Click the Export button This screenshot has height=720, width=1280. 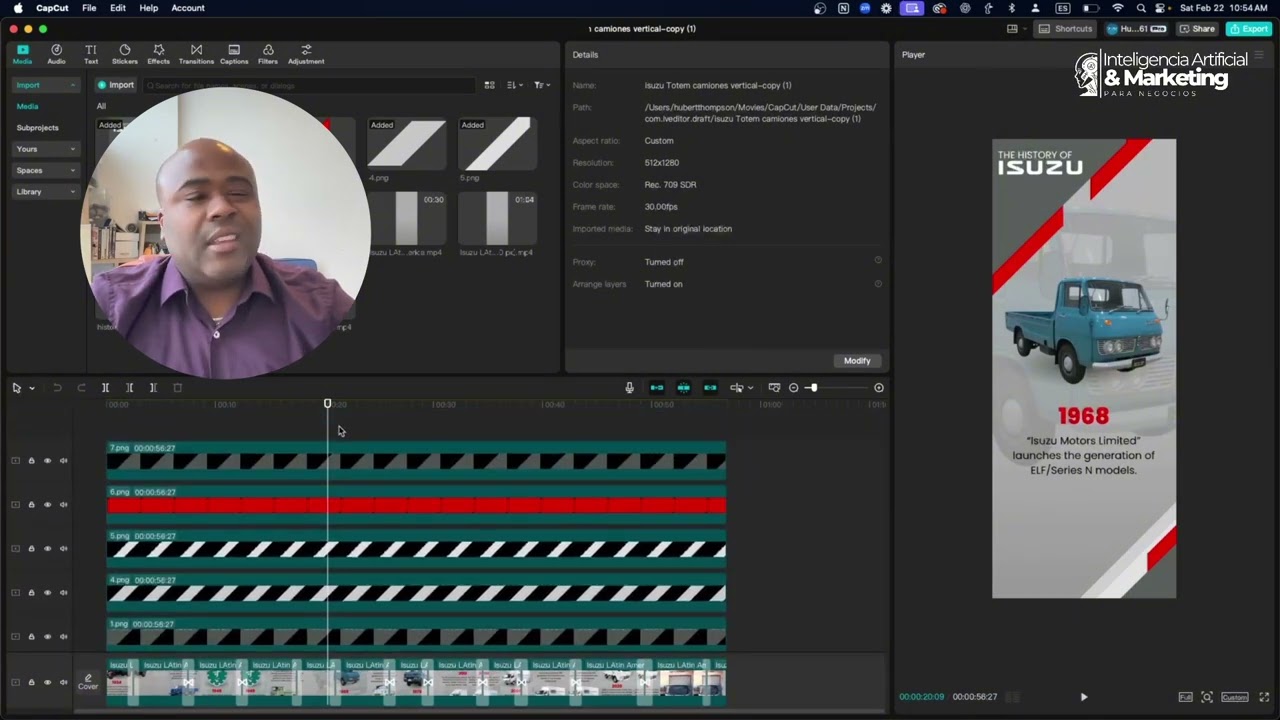(1249, 29)
